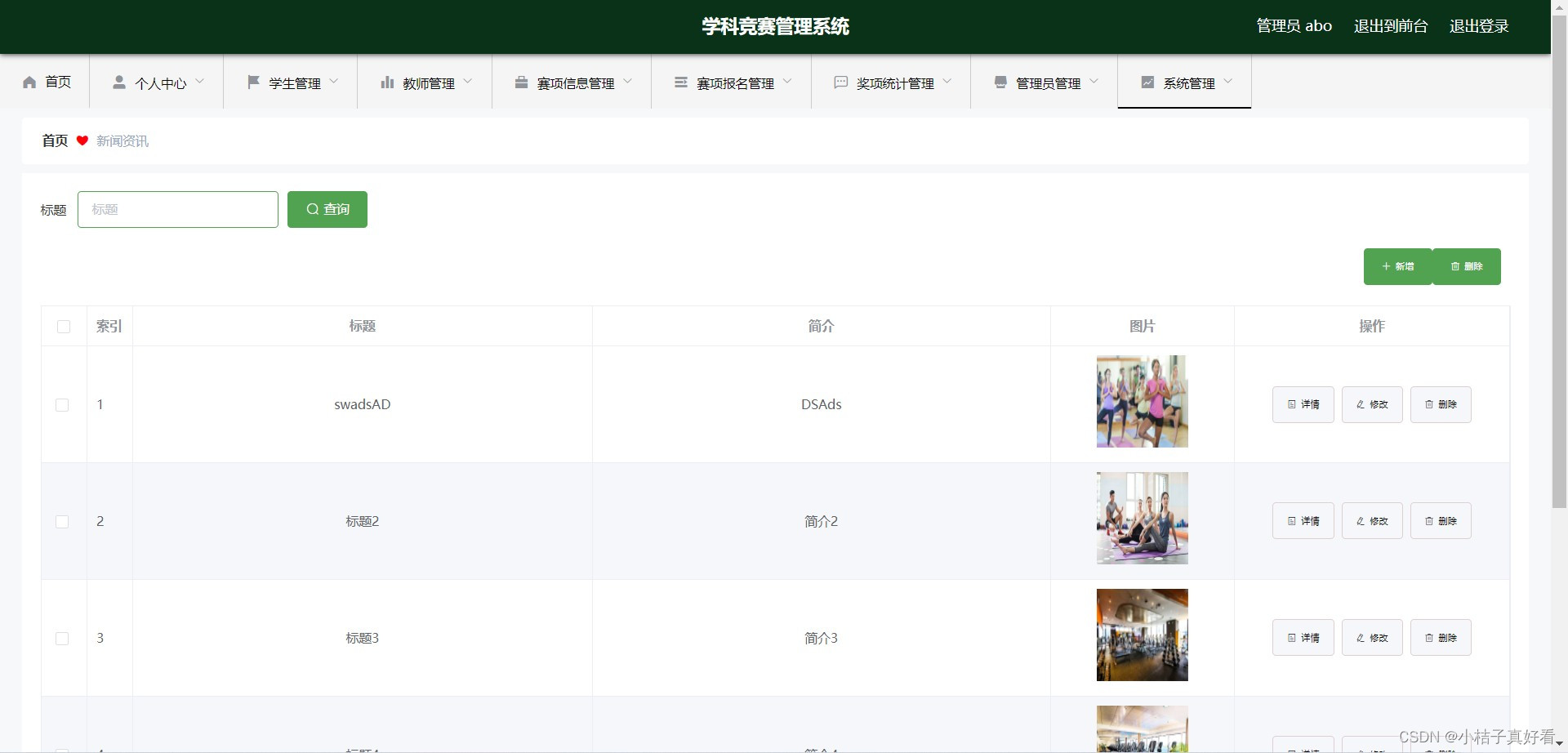The height and width of the screenshot is (753, 1568).
Task: Click the briefcase icon of 赛项信息管理
Action: pyautogui.click(x=521, y=82)
